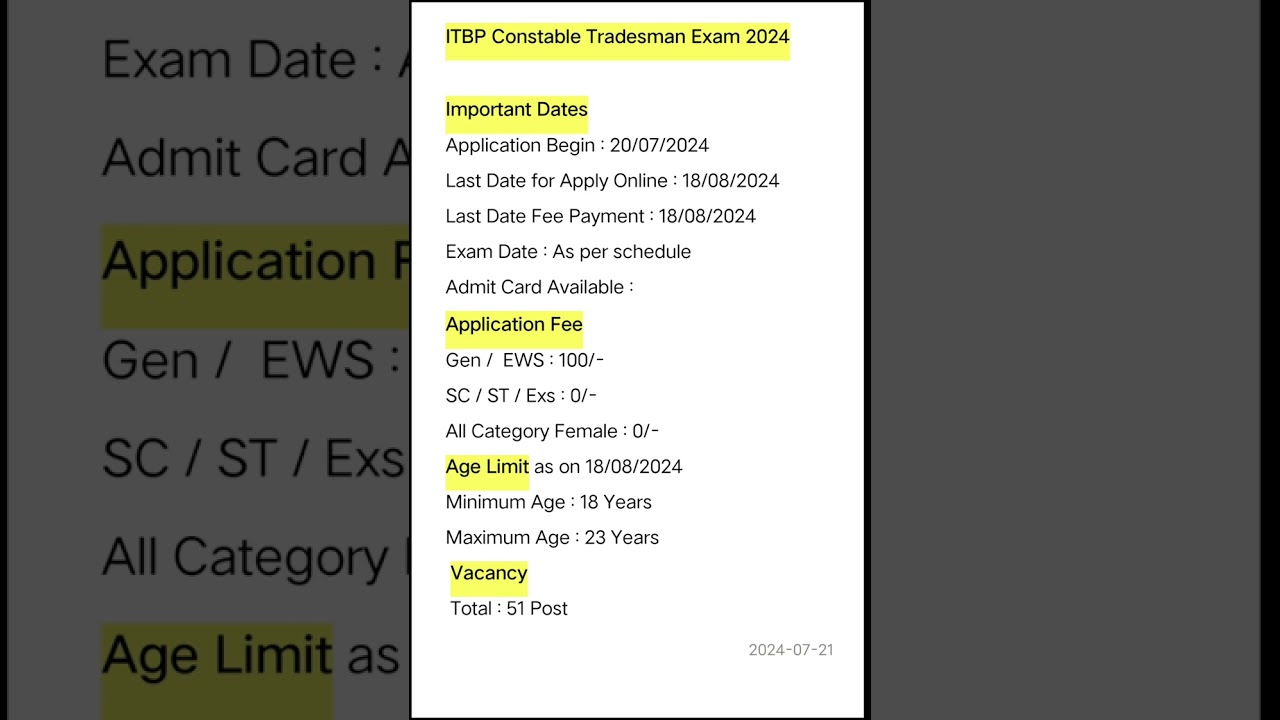This screenshot has height=720, width=1280.
Task: Click the 'Important Dates' heading
Action: tap(516, 110)
